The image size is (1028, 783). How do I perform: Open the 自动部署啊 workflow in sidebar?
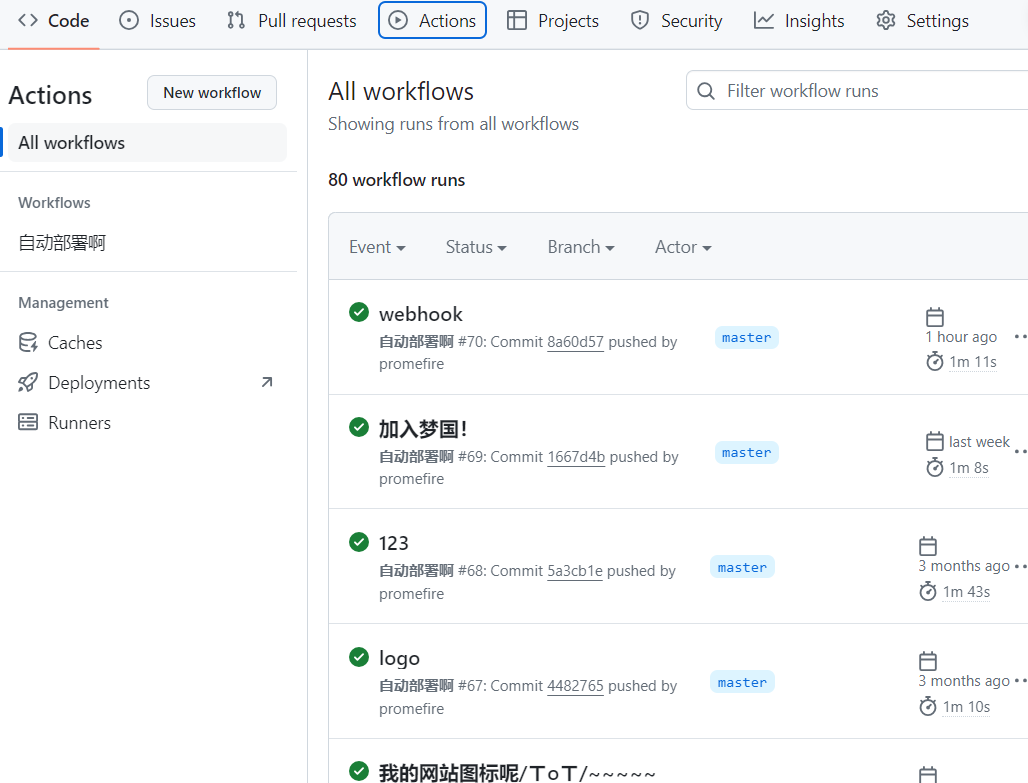point(62,243)
